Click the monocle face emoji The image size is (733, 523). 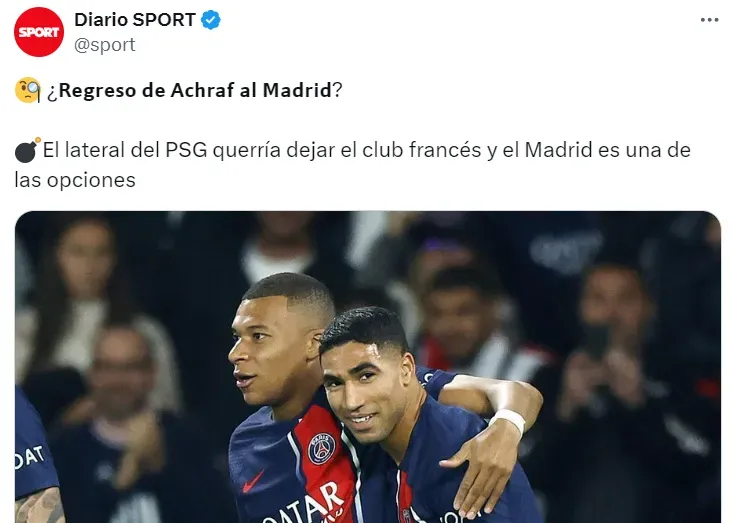(x=28, y=90)
